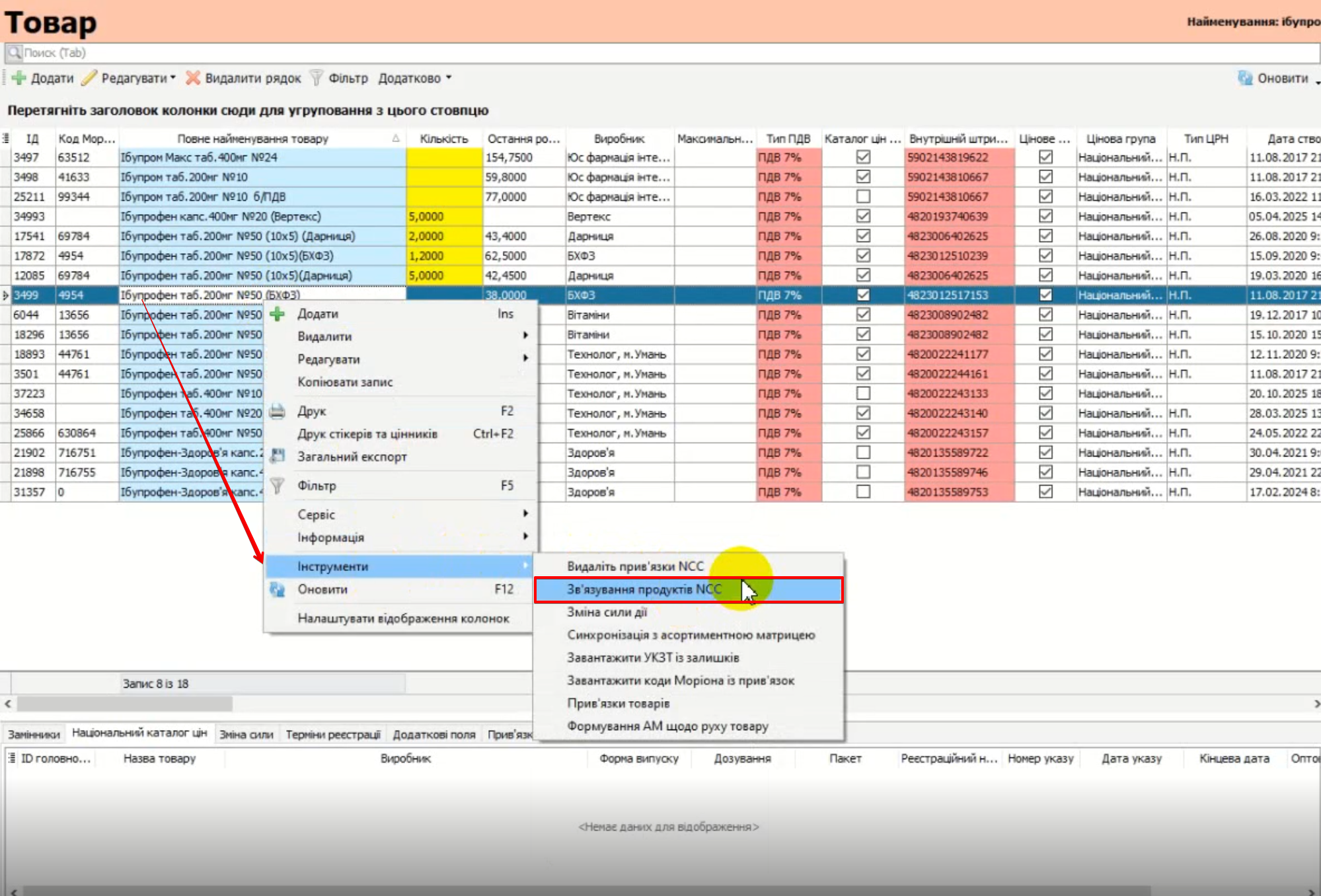Click the refresh icon beside Оновити F12
Screen dimensions: 1321x896
278,589
